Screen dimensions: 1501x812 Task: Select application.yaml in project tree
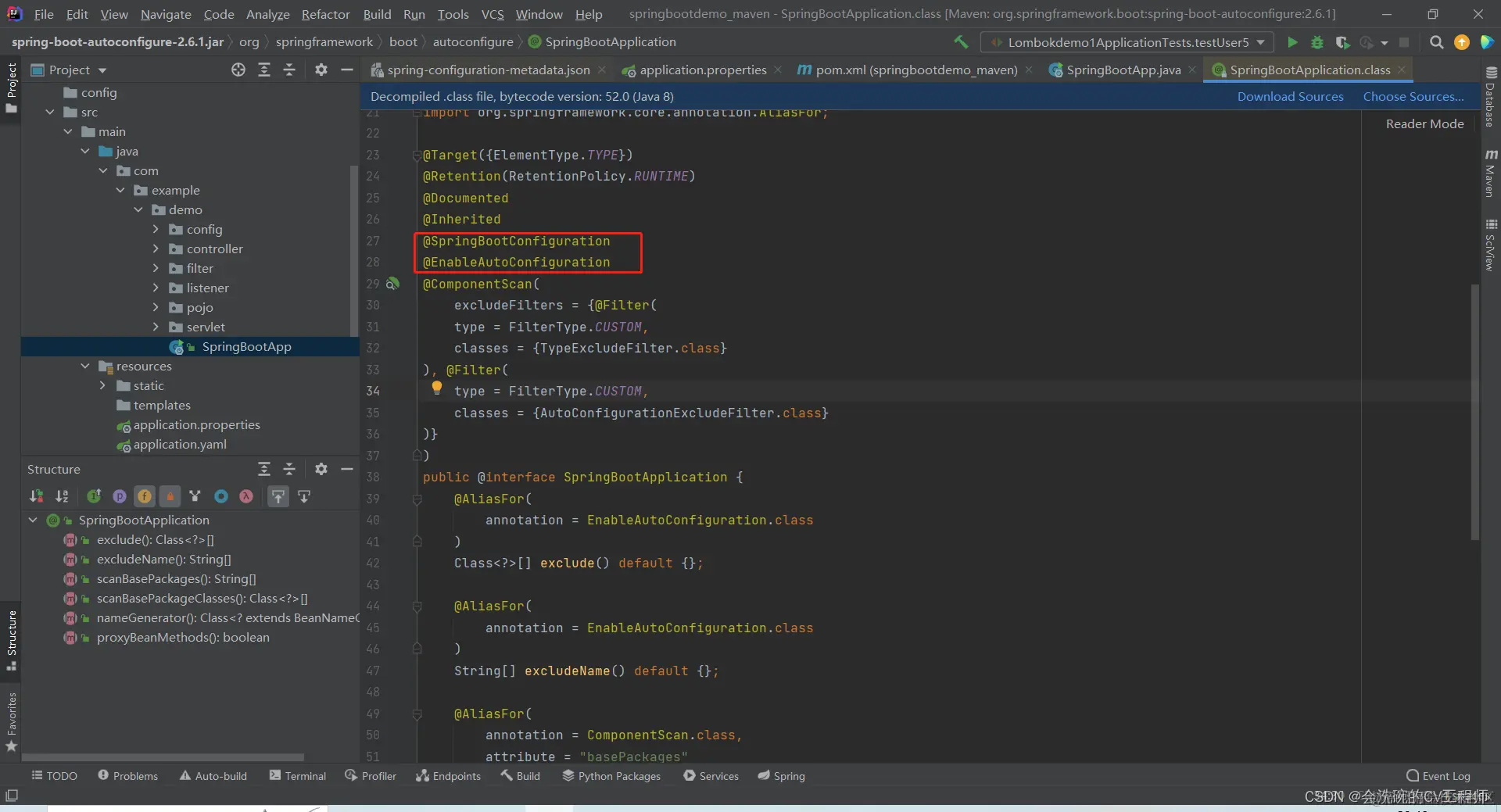coord(180,445)
